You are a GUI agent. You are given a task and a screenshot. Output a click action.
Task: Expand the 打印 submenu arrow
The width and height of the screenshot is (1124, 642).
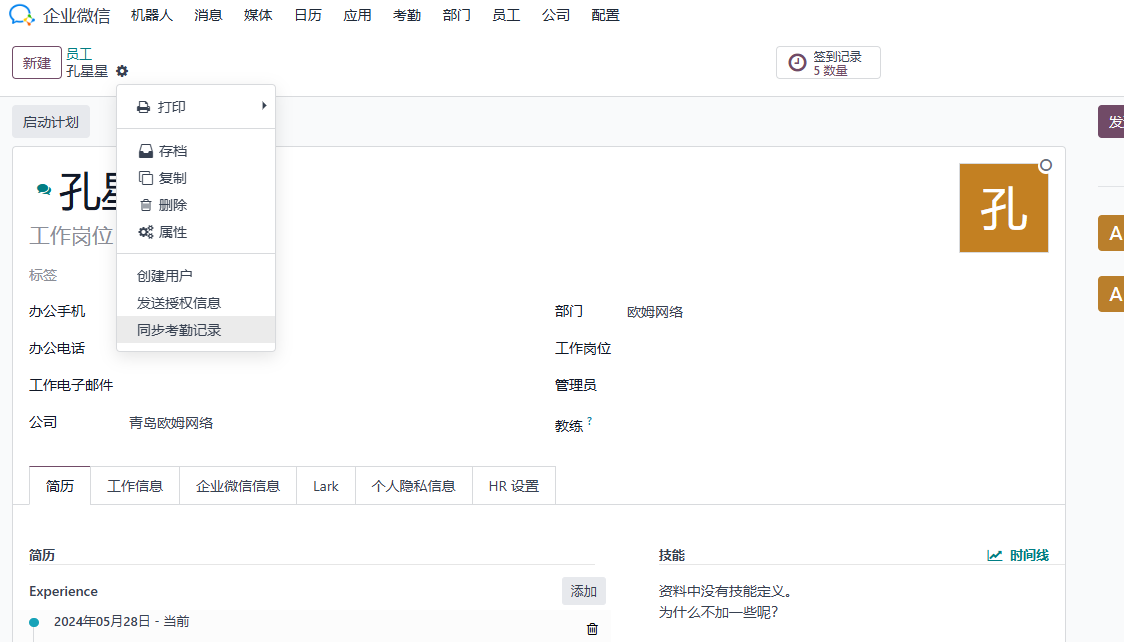point(264,106)
